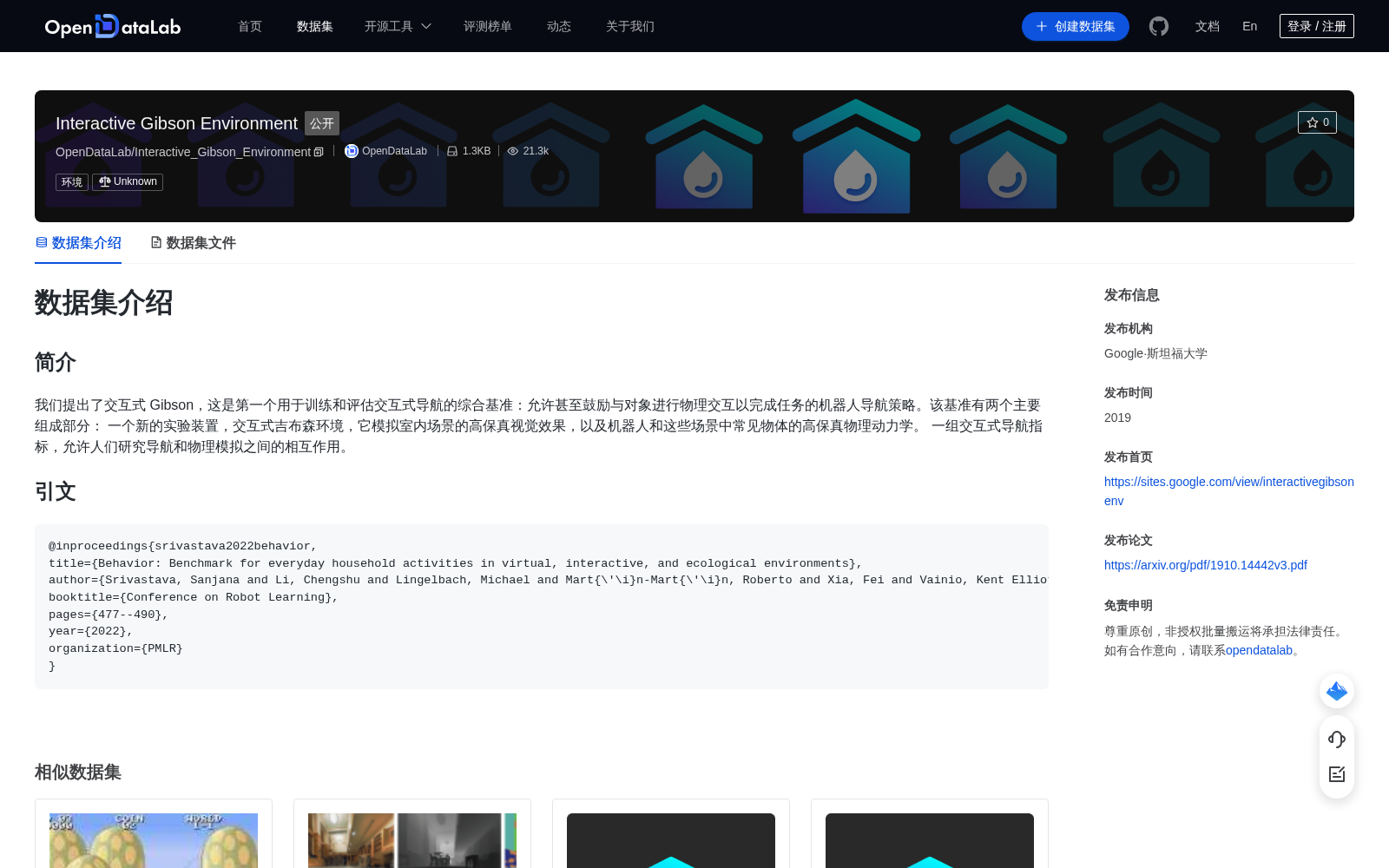Click the 公开 visibility badge
This screenshot has width=1389, height=868.
coord(322,123)
